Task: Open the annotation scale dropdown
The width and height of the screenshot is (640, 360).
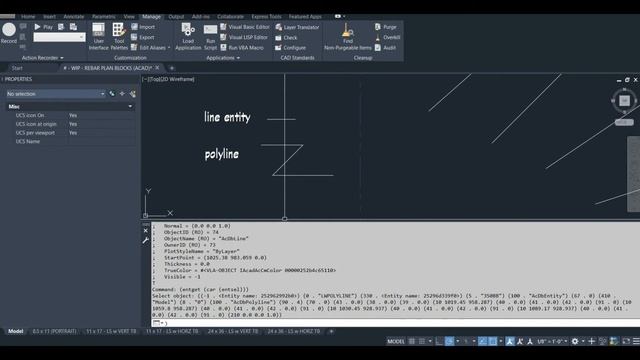Action: pos(552,341)
